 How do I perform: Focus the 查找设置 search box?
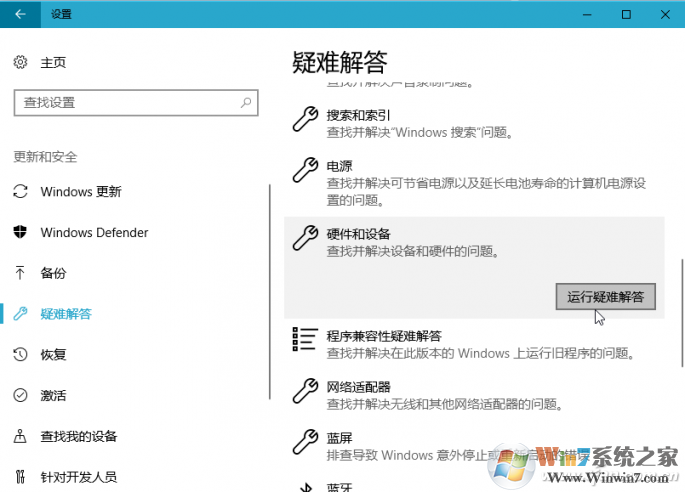pos(136,103)
